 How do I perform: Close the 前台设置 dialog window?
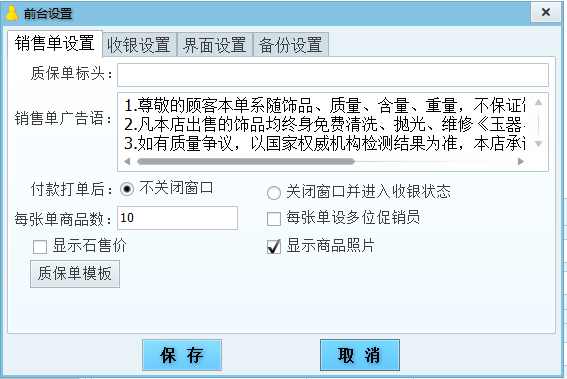coord(546,12)
